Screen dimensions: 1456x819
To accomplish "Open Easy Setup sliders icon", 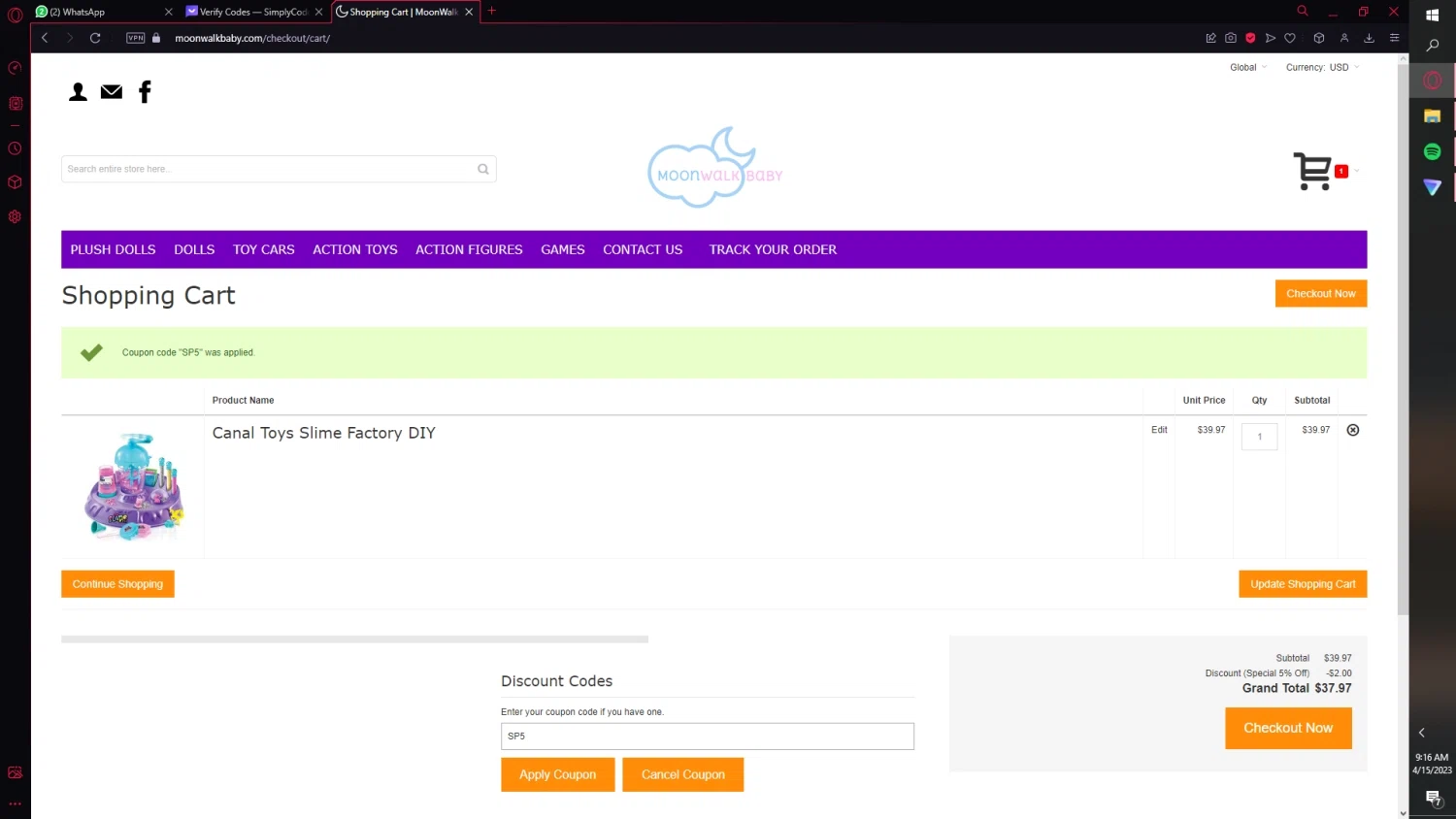I will (x=1394, y=38).
